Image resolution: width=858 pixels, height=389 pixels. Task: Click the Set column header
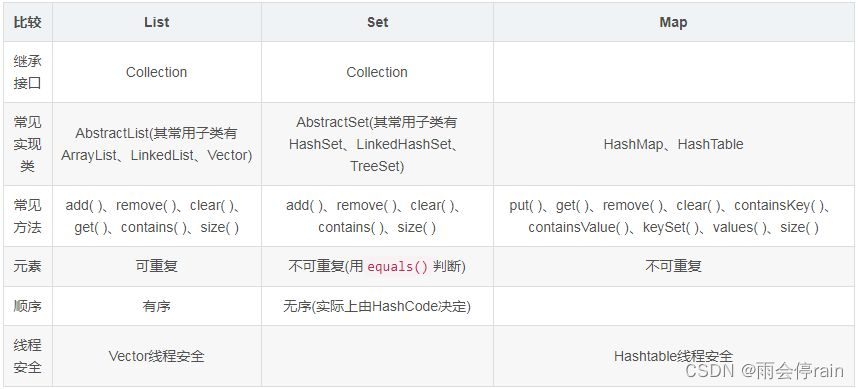[x=377, y=22]
